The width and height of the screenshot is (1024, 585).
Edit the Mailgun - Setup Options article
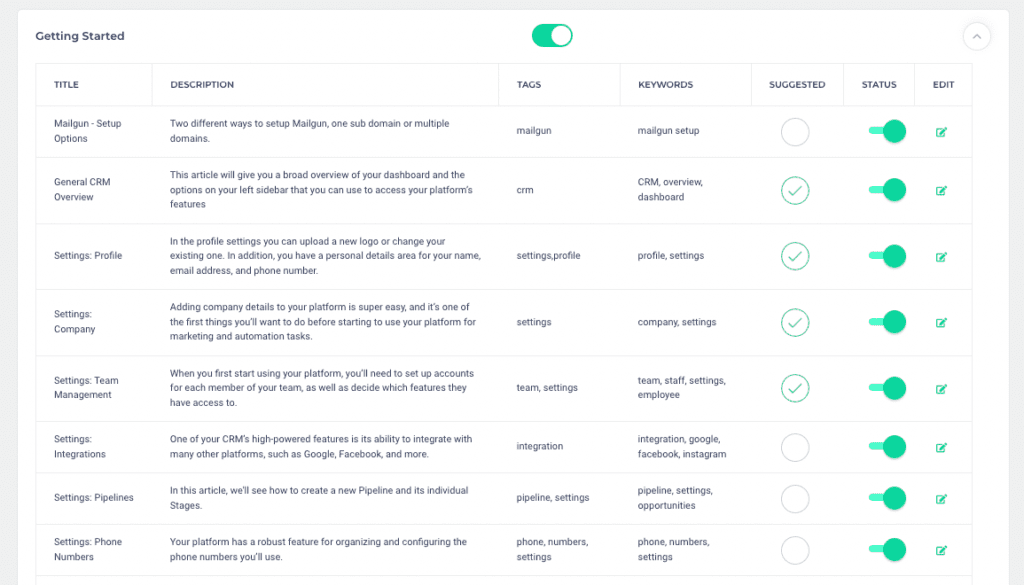(941, 131)
